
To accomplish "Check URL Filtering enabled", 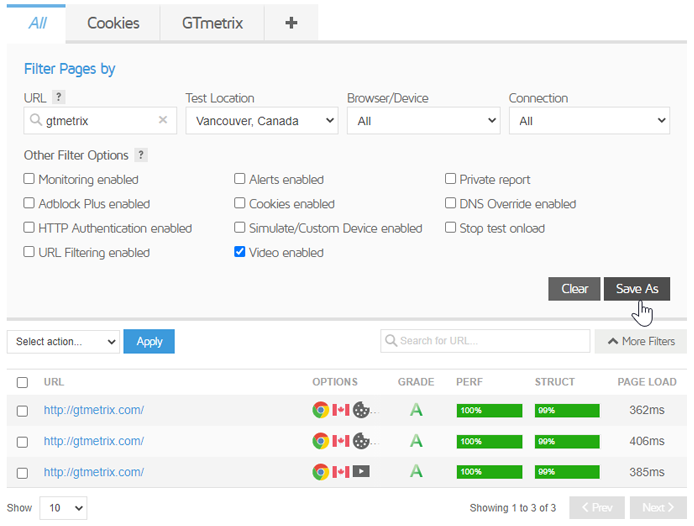I will click(29, 251).
